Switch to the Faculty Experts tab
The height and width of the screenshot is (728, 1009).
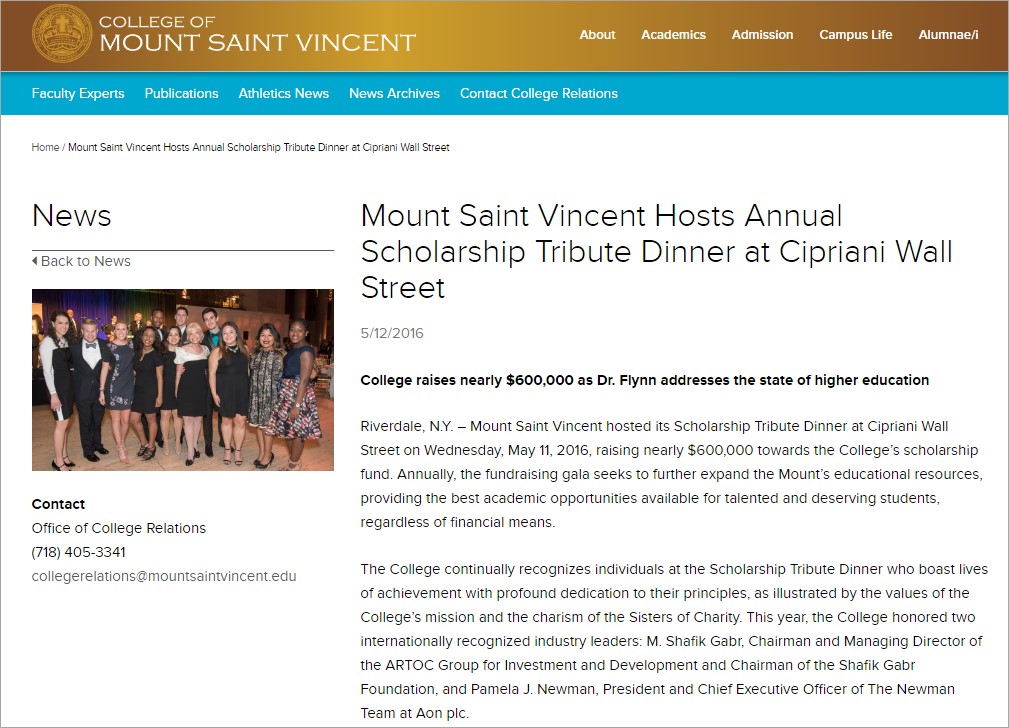coord(78,93)
